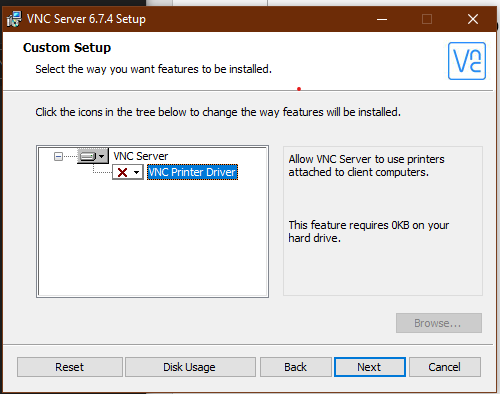500x394 pixels.
Task: Click the Reset button
Action: point(70,367)
